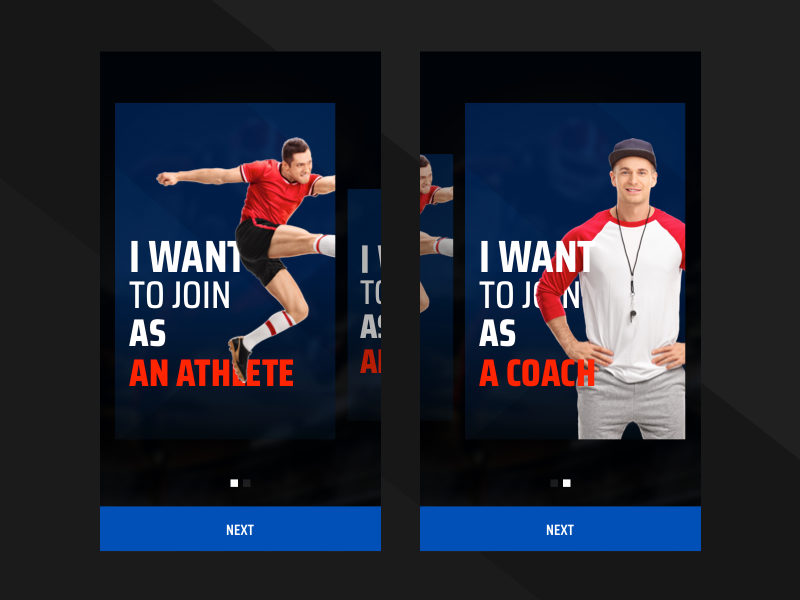Click the coach's gray sweatpants
The image size is (800, 600).
631,404
